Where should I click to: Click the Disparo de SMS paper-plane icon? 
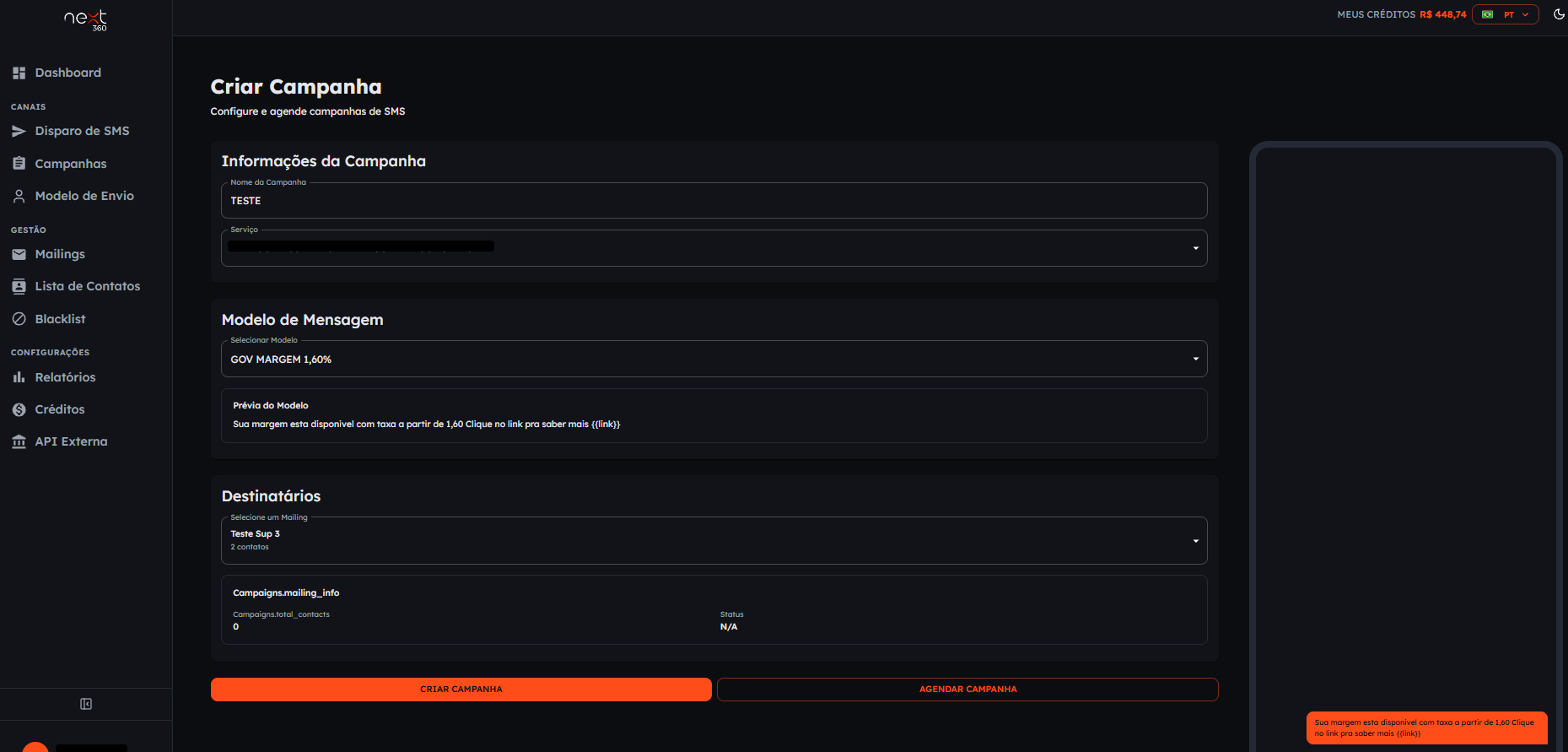click(19, 131)
